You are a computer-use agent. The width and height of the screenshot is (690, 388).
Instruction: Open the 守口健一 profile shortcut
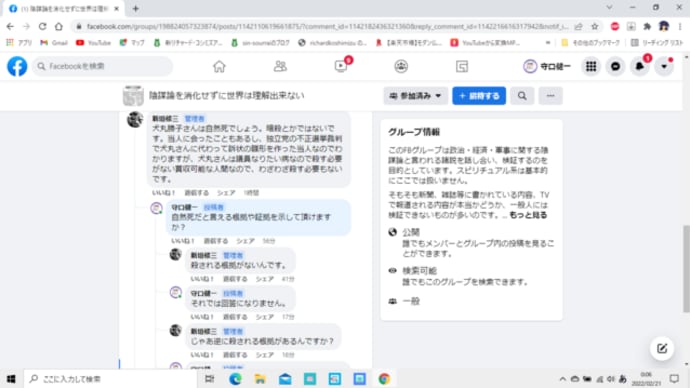(547, 66)
